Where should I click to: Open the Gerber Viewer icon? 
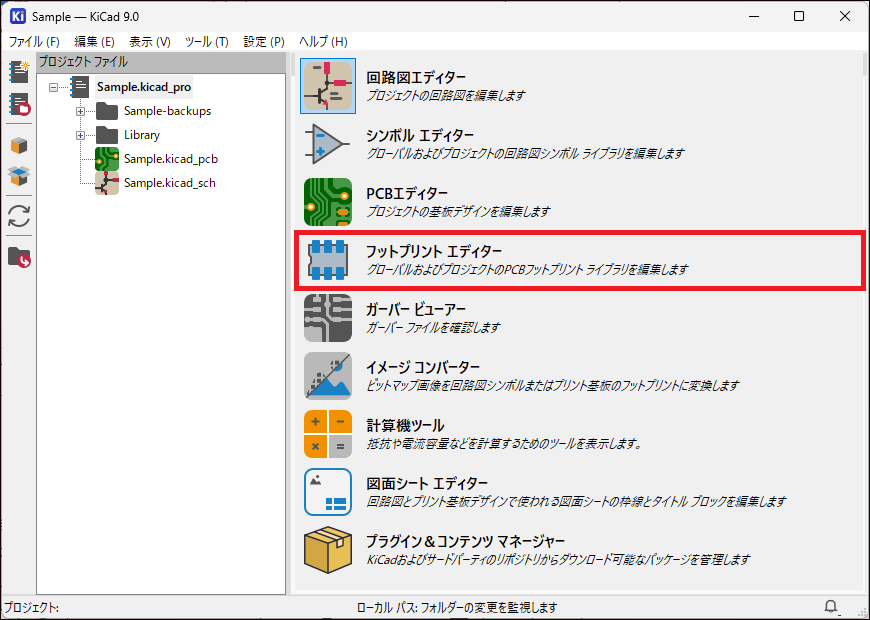pos(327,319)
